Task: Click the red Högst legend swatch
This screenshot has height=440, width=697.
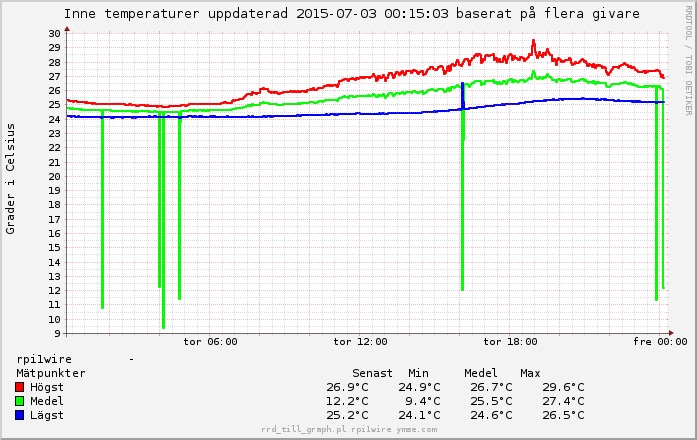Action: (21, 387)
